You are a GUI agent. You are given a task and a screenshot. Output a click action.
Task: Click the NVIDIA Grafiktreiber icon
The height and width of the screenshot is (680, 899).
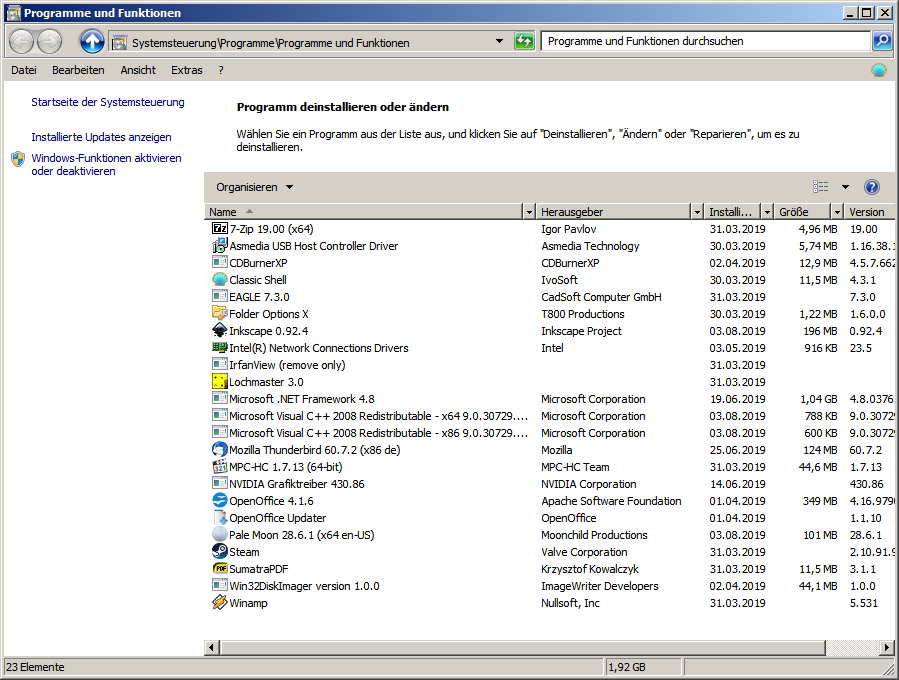pos(220,483)
